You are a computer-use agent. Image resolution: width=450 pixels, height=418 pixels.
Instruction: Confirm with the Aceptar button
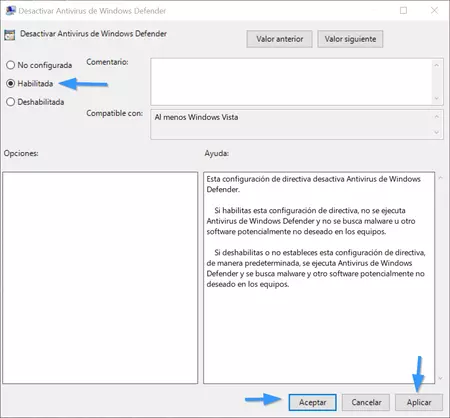313,402
